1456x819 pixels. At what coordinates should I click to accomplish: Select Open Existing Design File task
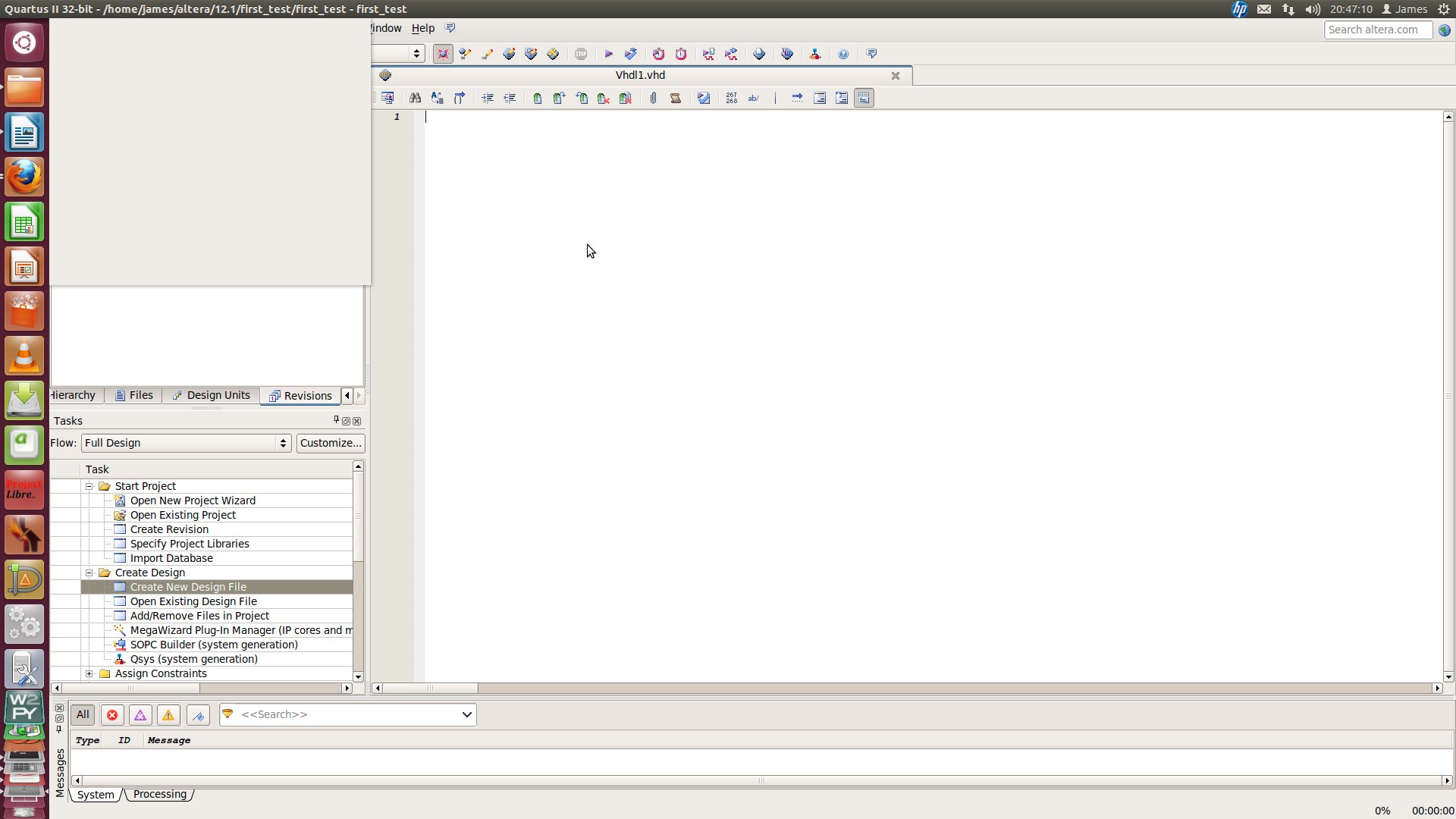[193, 601]
